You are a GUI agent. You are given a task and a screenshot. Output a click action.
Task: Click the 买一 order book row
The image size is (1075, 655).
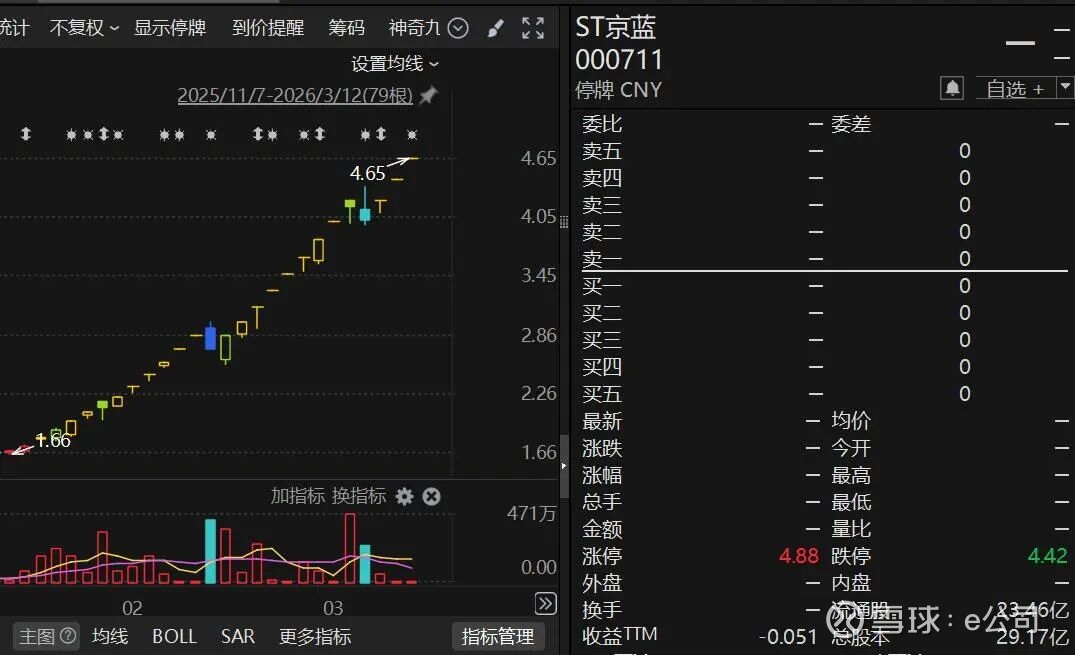(x=825, y=285)
